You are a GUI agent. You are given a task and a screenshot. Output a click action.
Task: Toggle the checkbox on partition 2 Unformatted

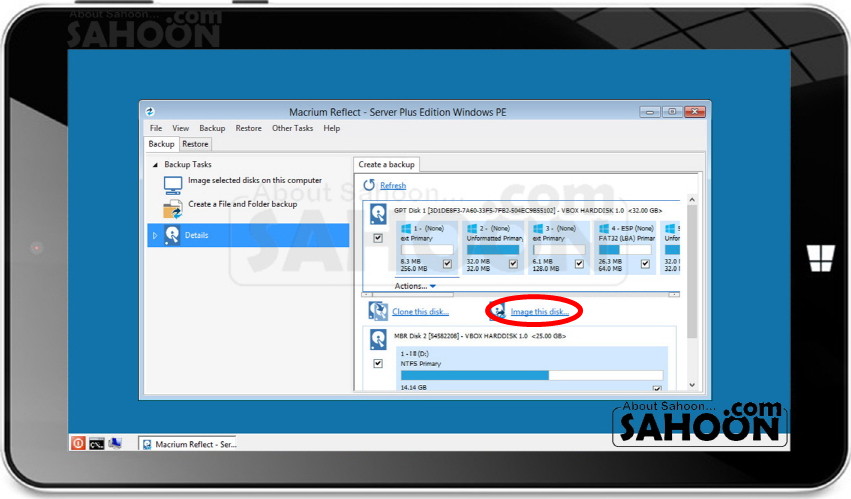(x=513, y=264)
